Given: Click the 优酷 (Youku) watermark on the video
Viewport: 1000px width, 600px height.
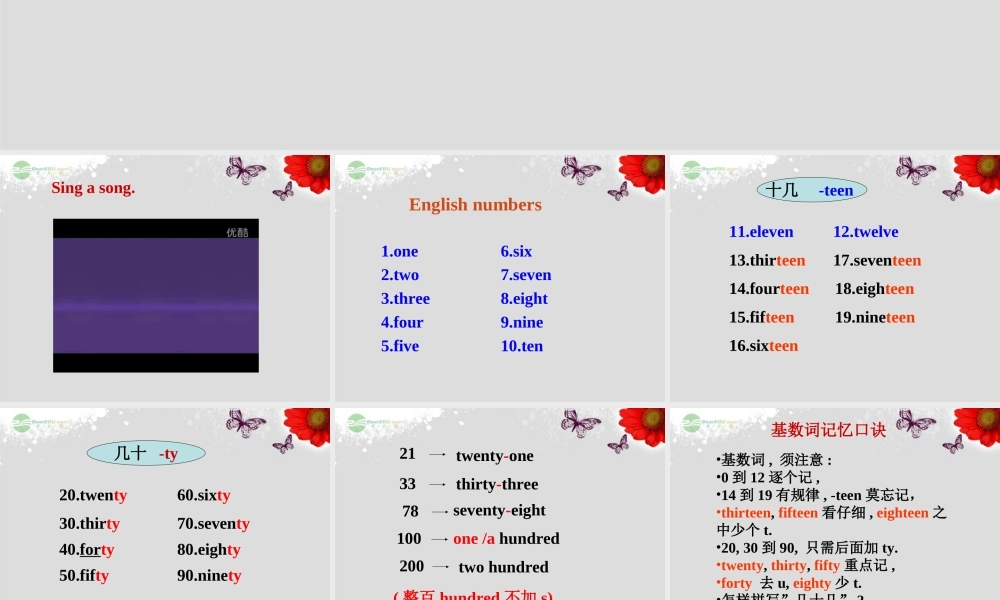Looking at the screenshot, I should tap(238, 229).
